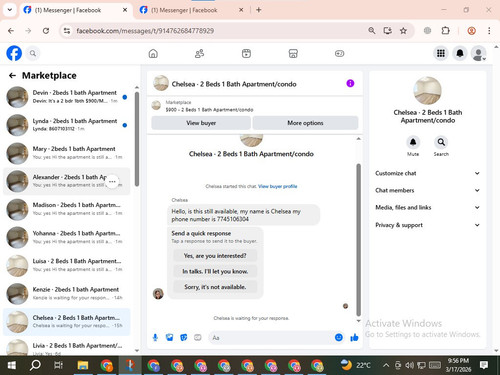The height and width of the screenshot is (375, 500).
Task: Send quick reply 'Yes, are you interested?'
Action: (215, 256)
